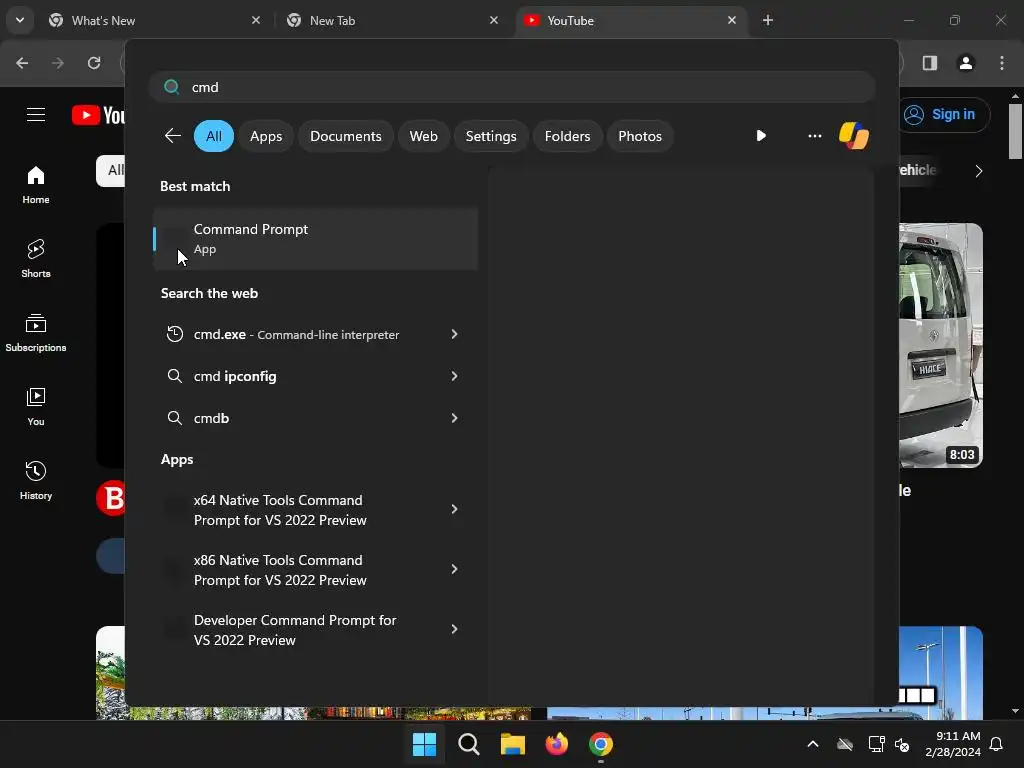Click the cloud sync tray icon

tap(844, 744)
